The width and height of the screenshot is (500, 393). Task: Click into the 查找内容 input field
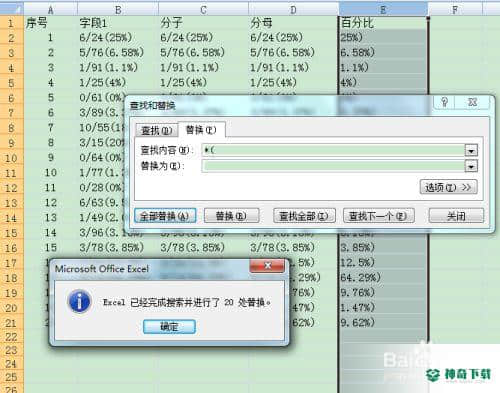333,150
